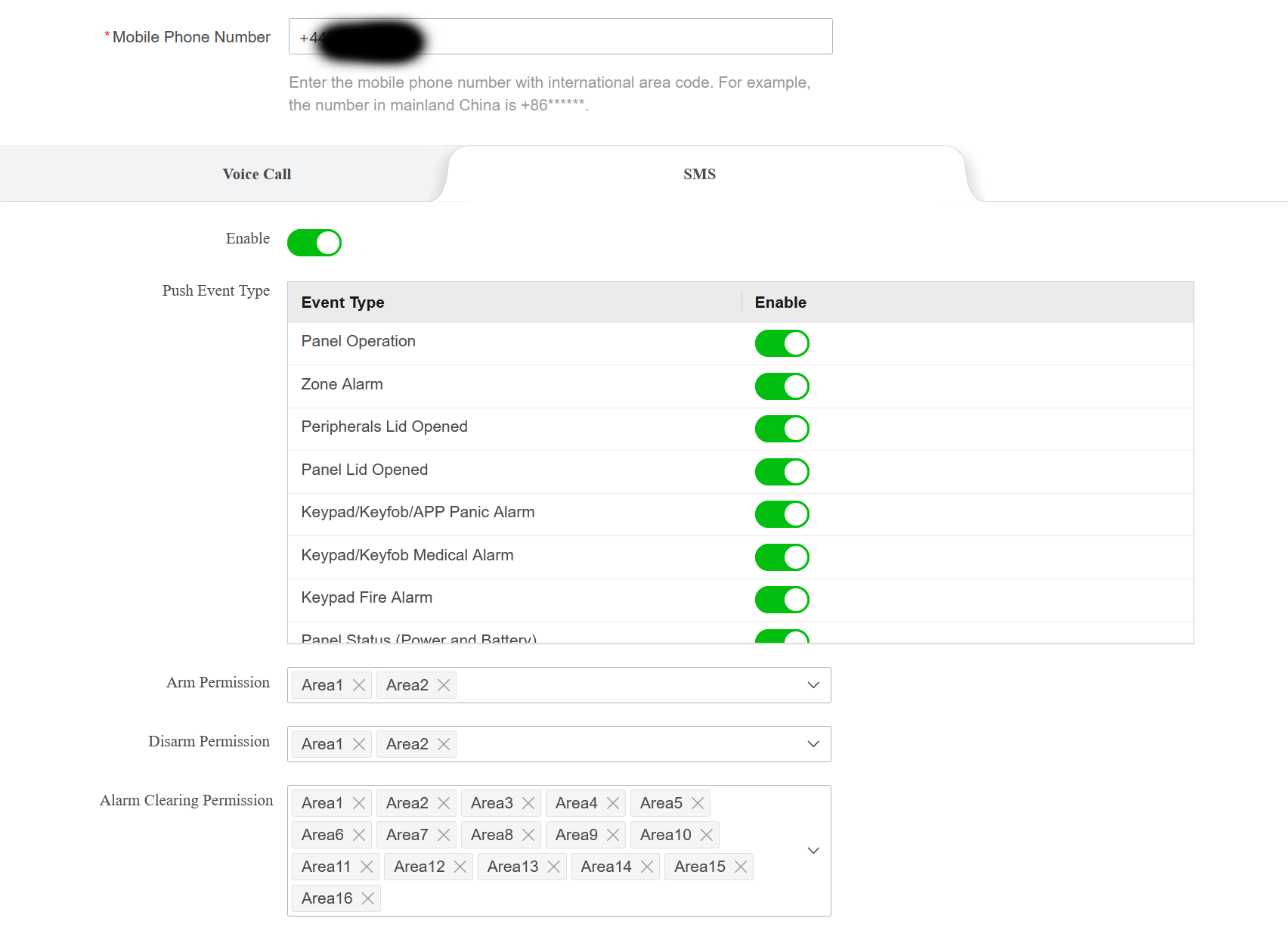Switch to the Voice Call tab
The height and width of the screenshot is (943, 1288).
[257, 174]
